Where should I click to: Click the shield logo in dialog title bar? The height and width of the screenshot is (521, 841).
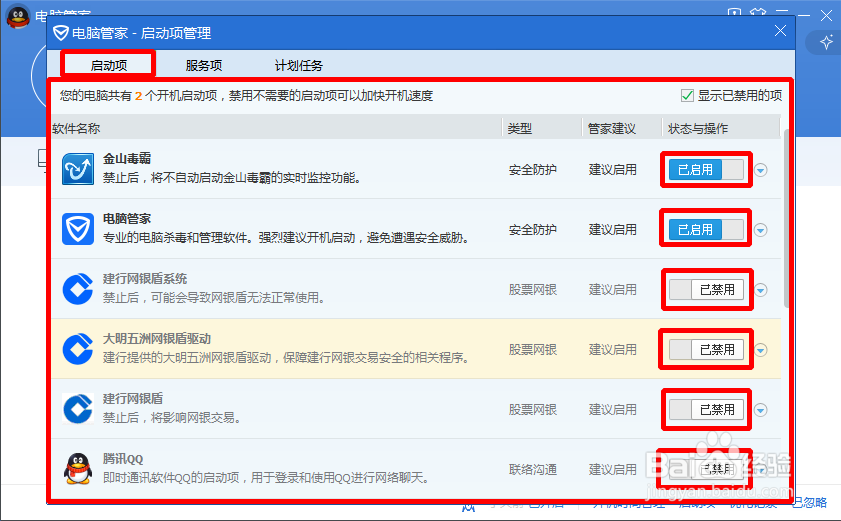61,33
